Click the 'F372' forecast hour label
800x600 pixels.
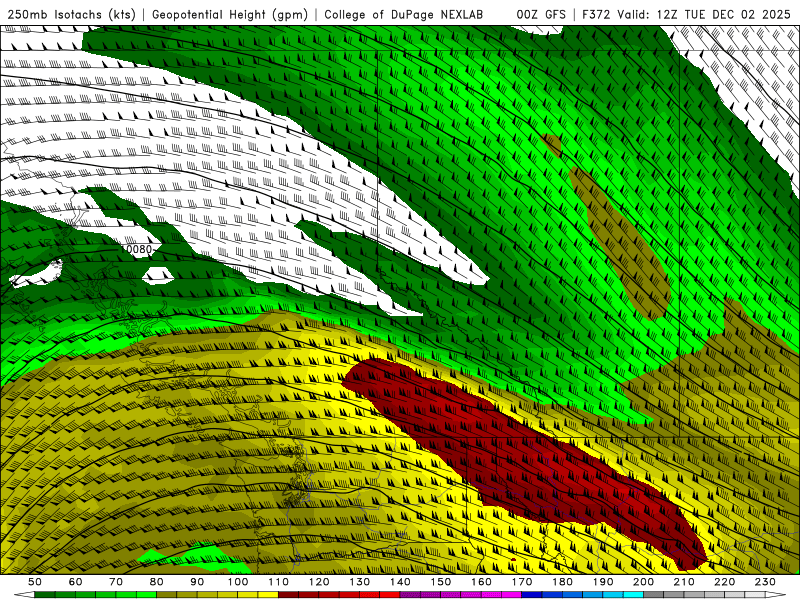(x=596, y=15)
